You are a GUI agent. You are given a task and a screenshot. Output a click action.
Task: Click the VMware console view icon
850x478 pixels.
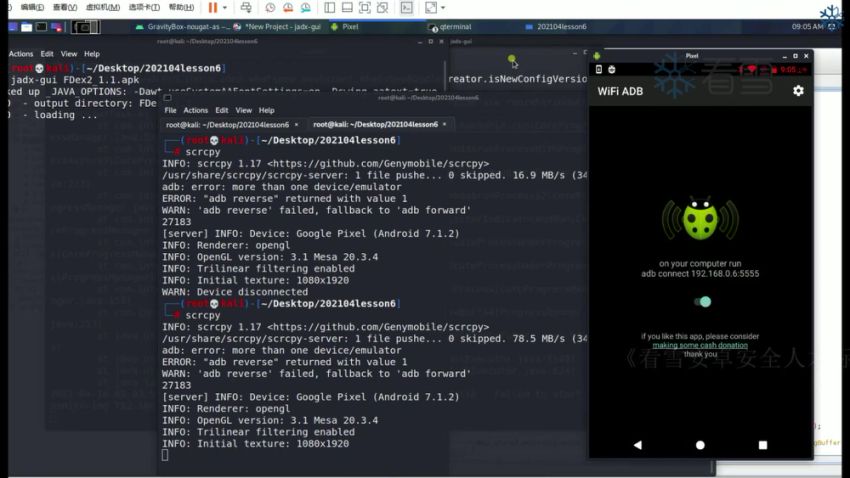(x=407, y=7)
